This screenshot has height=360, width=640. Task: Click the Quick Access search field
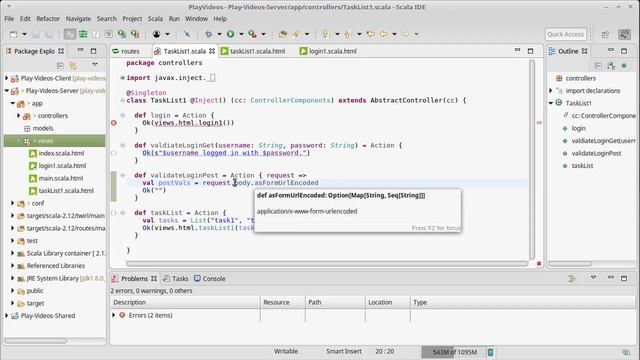pyautogui.click(x=566, y=34)
